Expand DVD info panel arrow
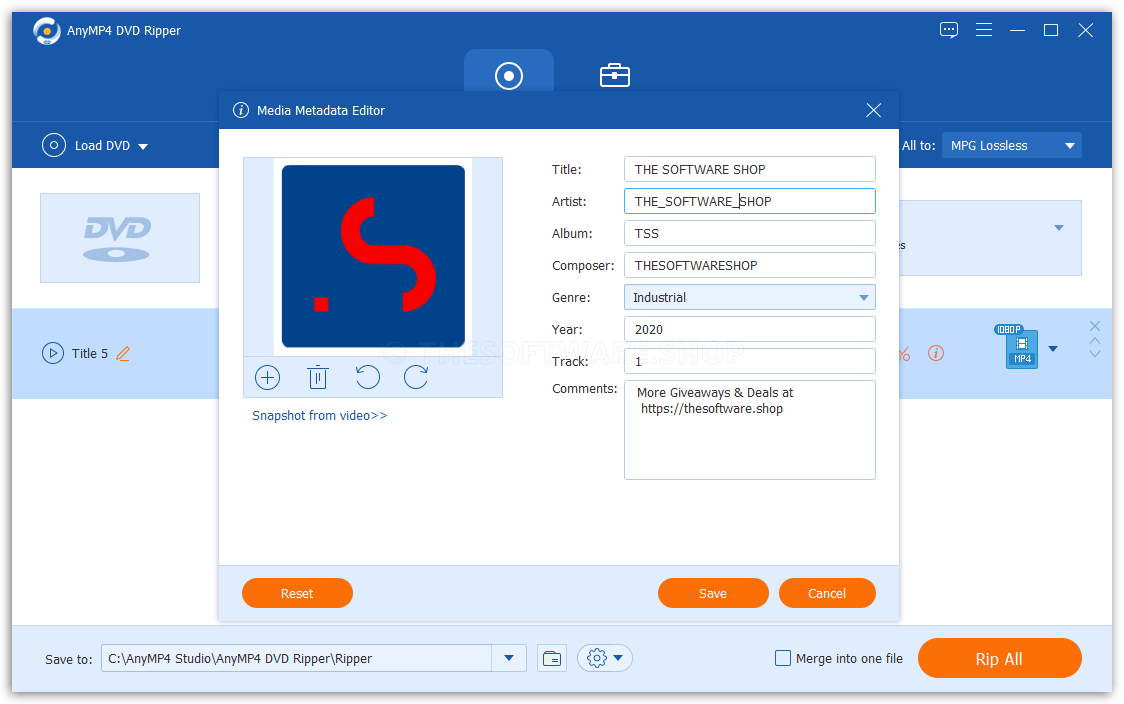Image resolution: width=1124 pixels, height=704 pixels. click(x=1059, y=228)
